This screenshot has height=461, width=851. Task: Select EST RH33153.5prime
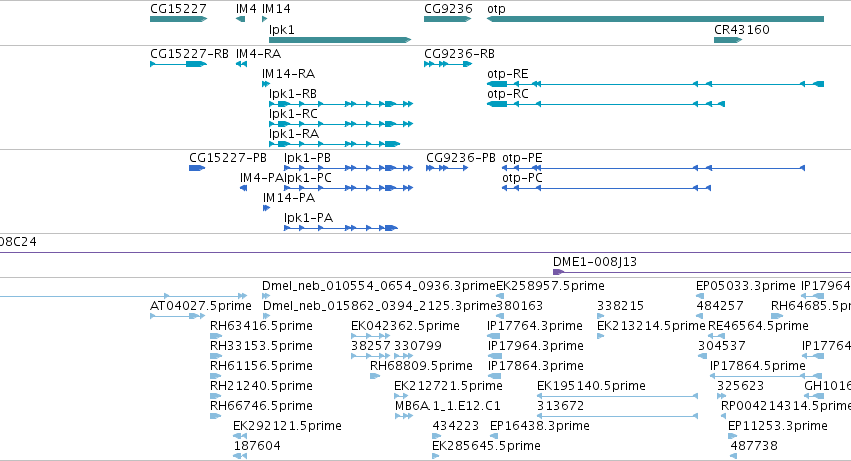pos(261,346)
